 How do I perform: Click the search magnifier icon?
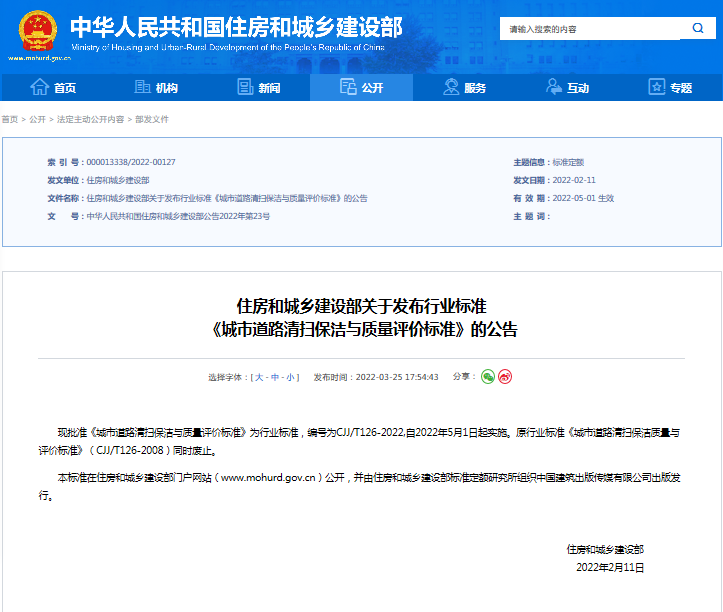point(697,29)
